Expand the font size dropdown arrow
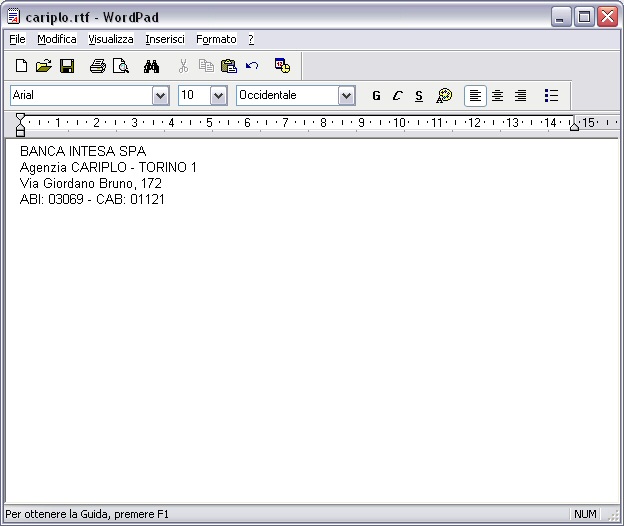The image size is (624, 526). 218,95
